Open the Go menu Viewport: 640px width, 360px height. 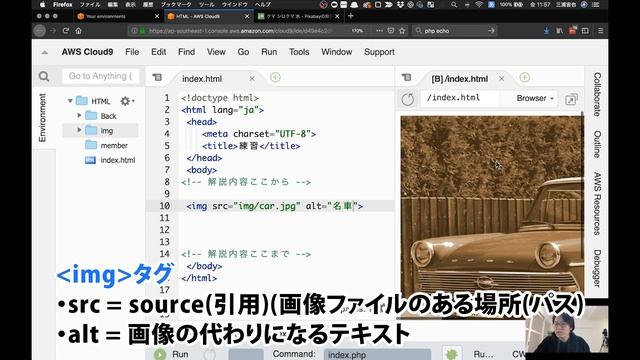(243, 52)
